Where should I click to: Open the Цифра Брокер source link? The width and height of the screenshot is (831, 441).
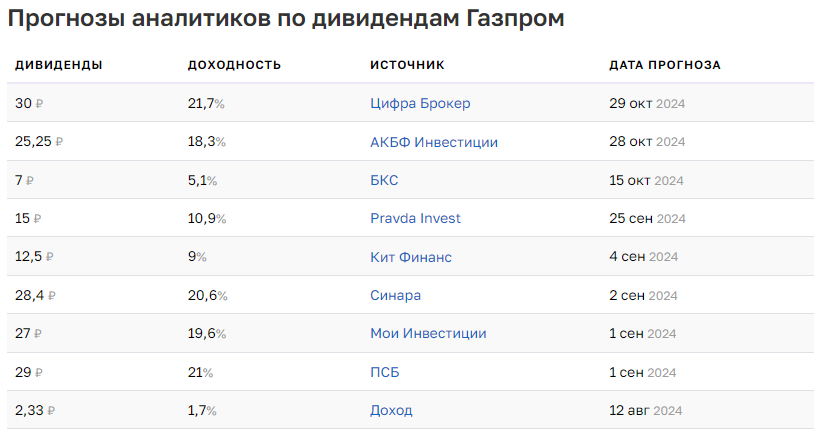pos(420,104)
